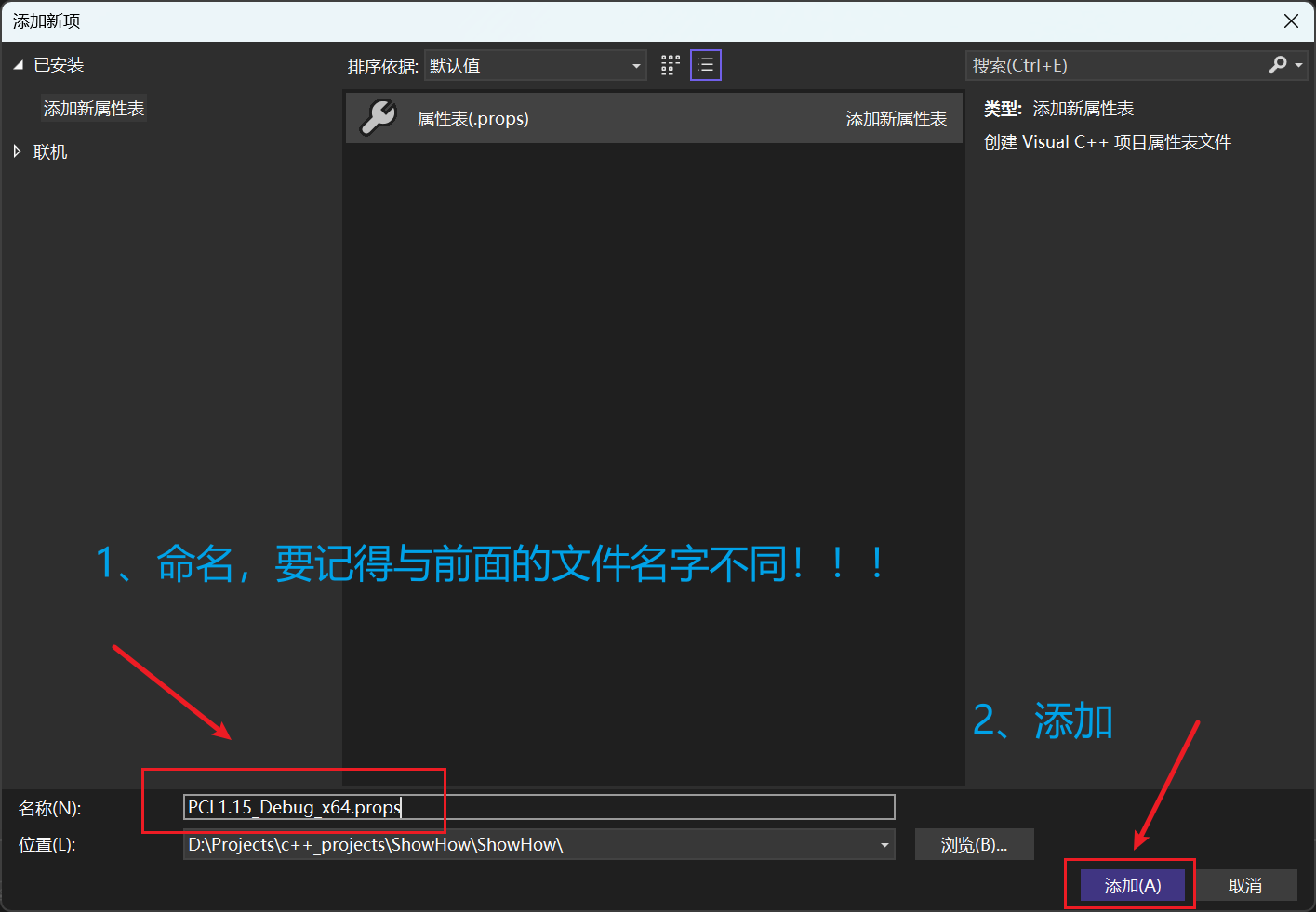Click the wrench icon of 属性表(.props)

379,118
